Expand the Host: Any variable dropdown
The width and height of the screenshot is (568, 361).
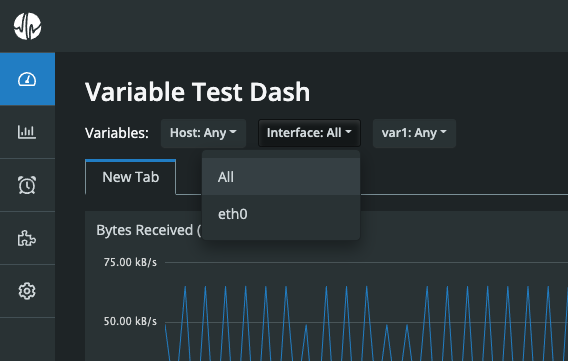(203, 133)
